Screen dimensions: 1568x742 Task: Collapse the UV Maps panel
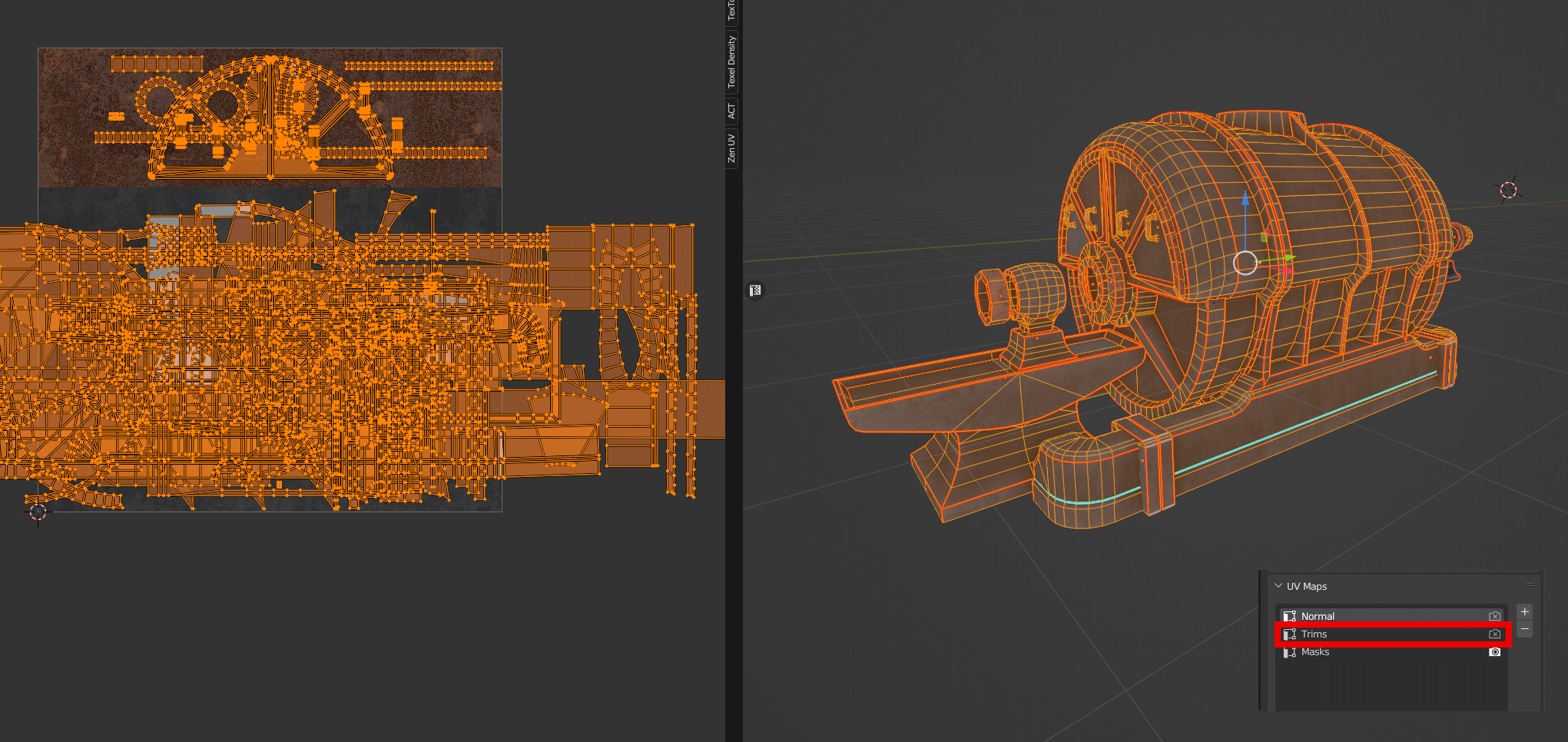1278,586
